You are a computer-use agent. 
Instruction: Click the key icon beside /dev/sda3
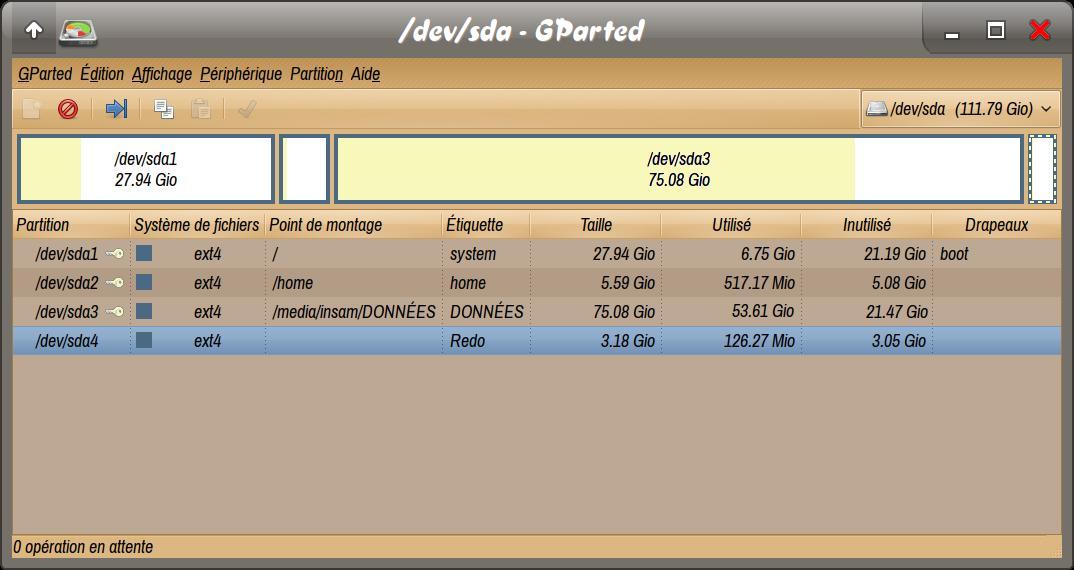tap(115, 312)
